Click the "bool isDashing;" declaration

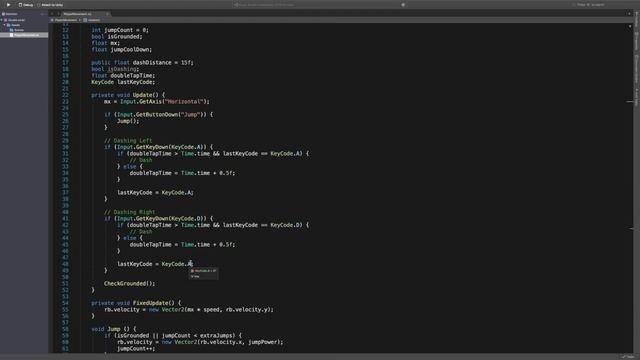(x=115, y=69)
